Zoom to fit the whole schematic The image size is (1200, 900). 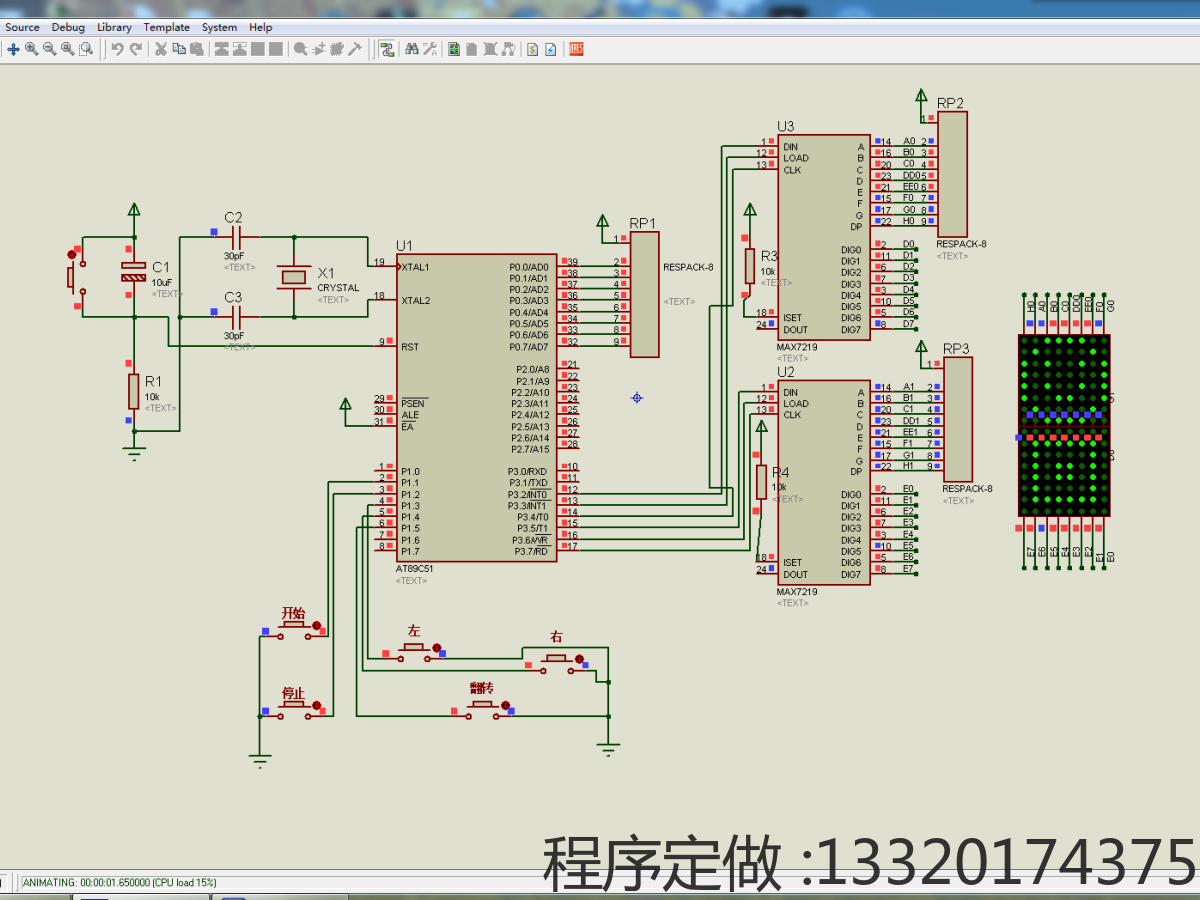67,48
